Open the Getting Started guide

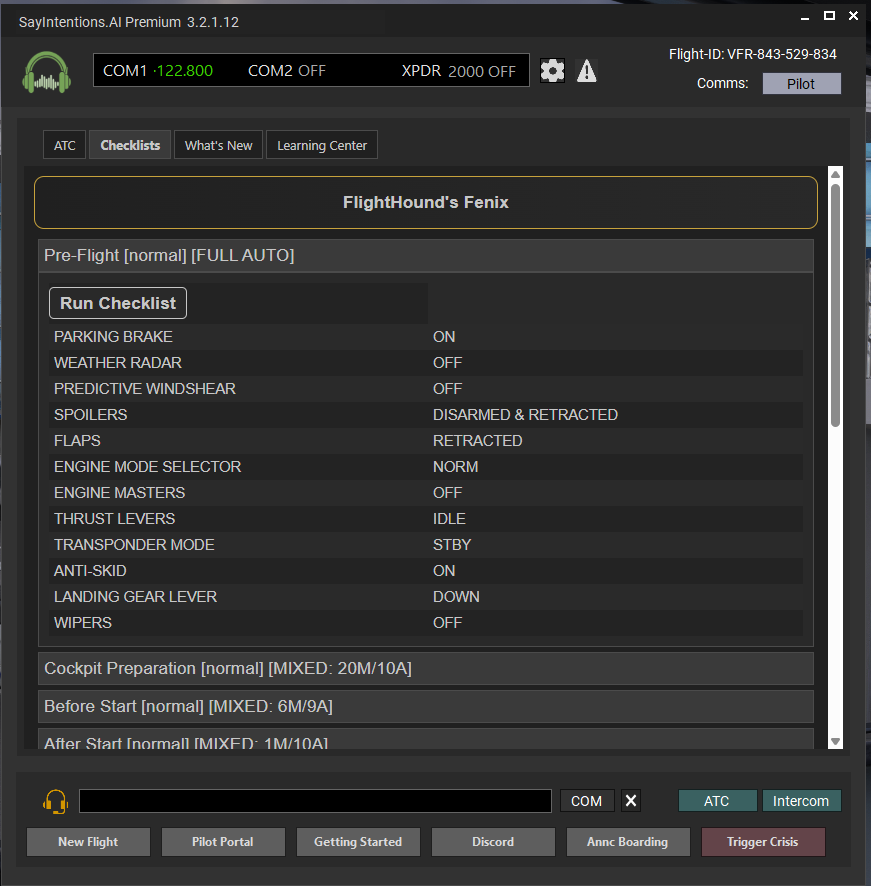(358, 842)
